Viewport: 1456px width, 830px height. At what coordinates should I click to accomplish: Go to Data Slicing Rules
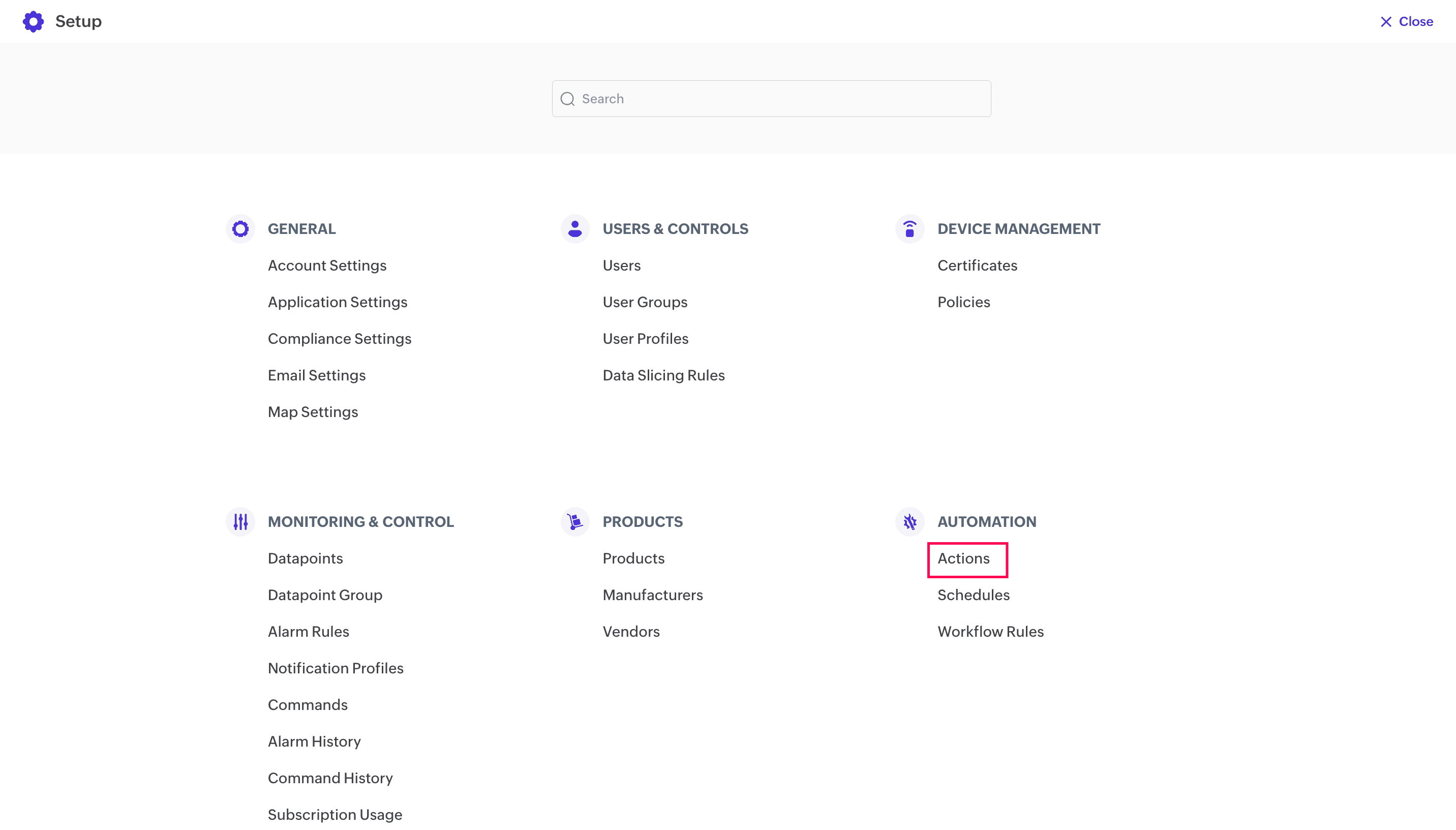point(663,376)
